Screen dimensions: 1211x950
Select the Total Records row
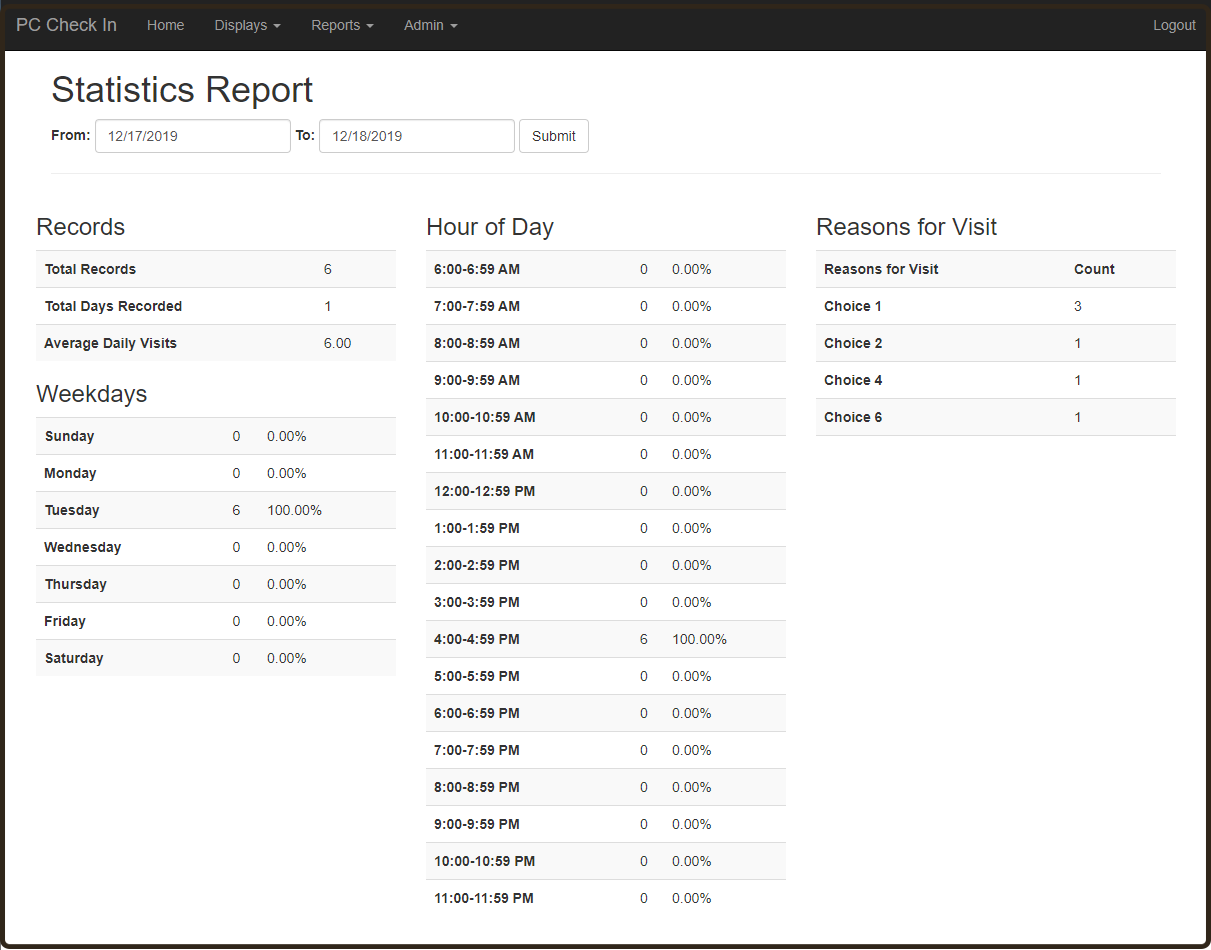(x=215, y=269)
